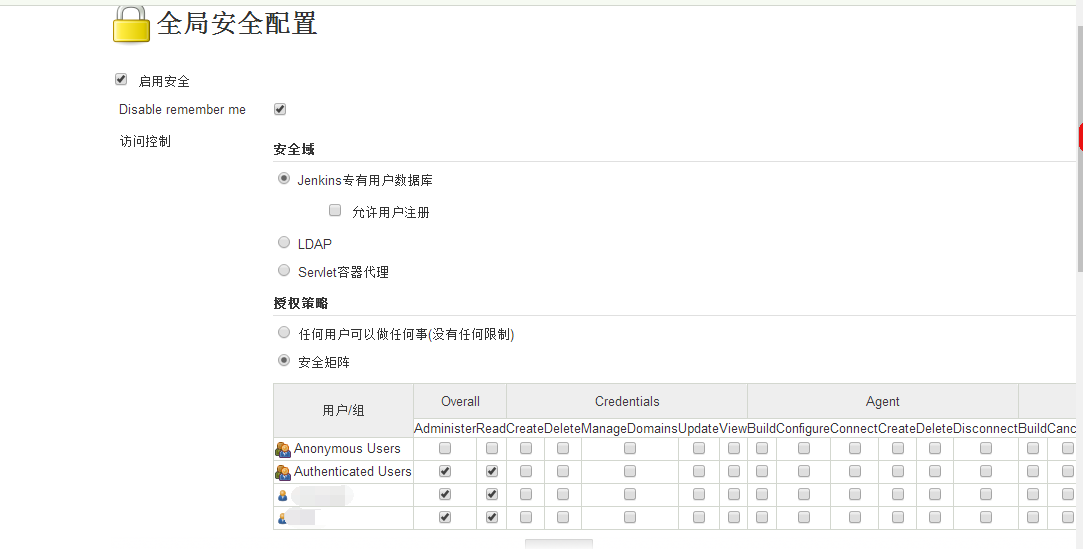This screenshot has width=1083, height=549.
Task: Click the group icon beside Authenticated Users
Action: [x=283, y=472]
